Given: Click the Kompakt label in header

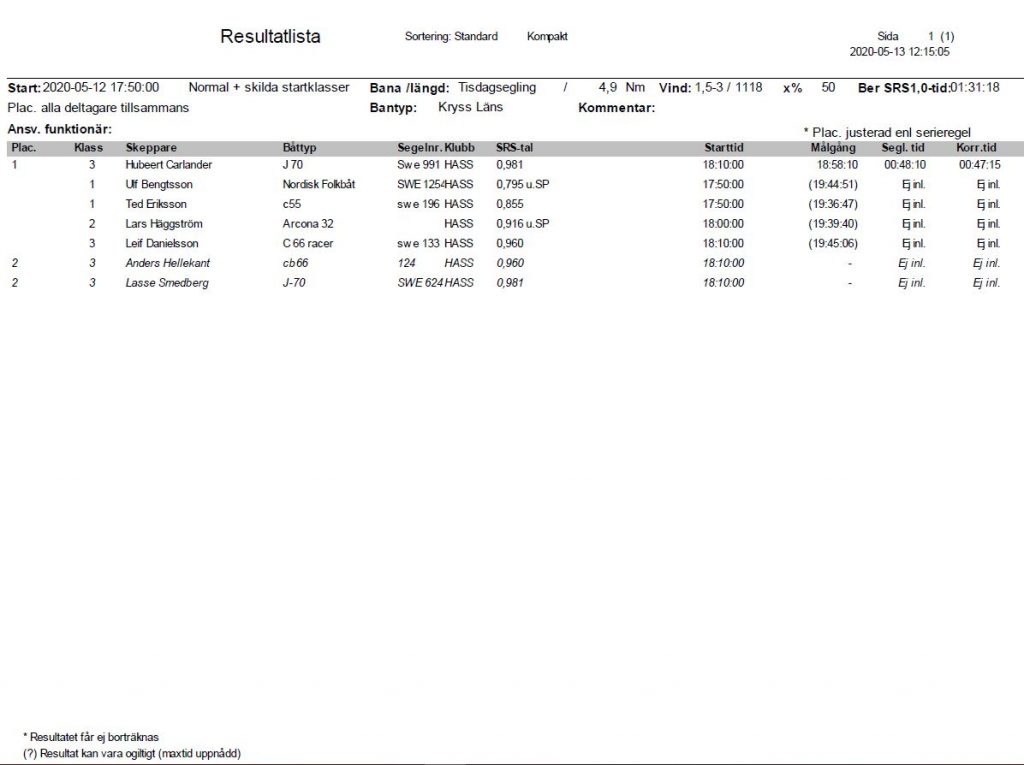Looking at the screenshot, I should (547, 37).
